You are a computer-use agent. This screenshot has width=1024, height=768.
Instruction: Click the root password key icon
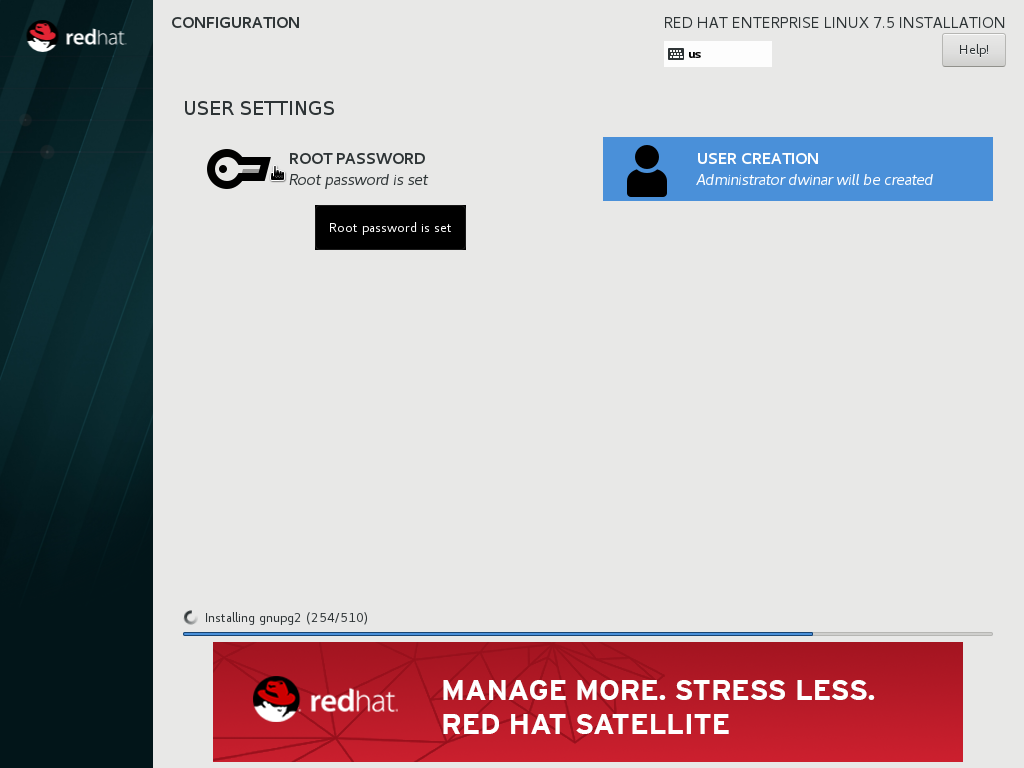pos(238,169)
